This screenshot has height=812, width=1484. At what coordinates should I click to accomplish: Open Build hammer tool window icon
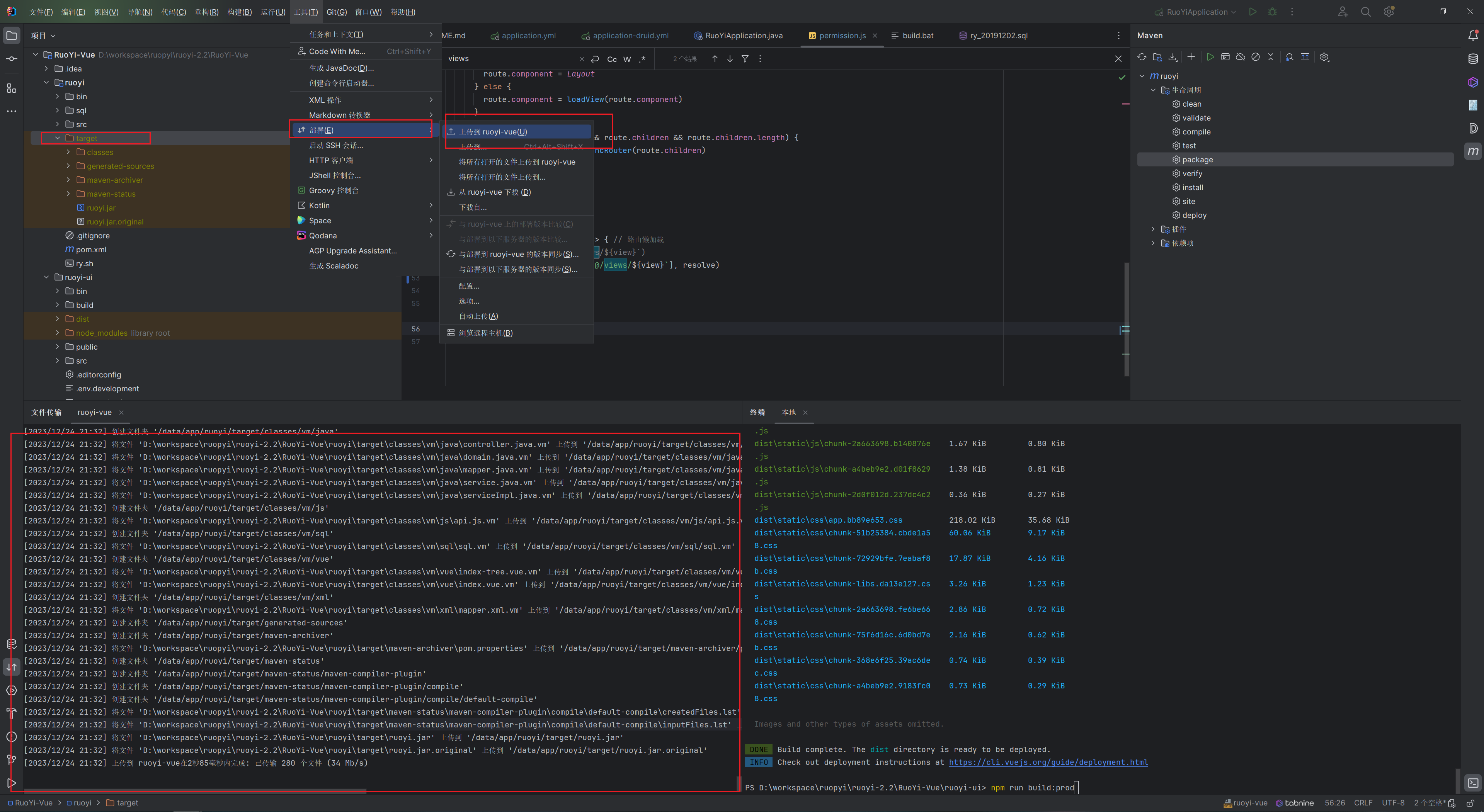[12, 713]
